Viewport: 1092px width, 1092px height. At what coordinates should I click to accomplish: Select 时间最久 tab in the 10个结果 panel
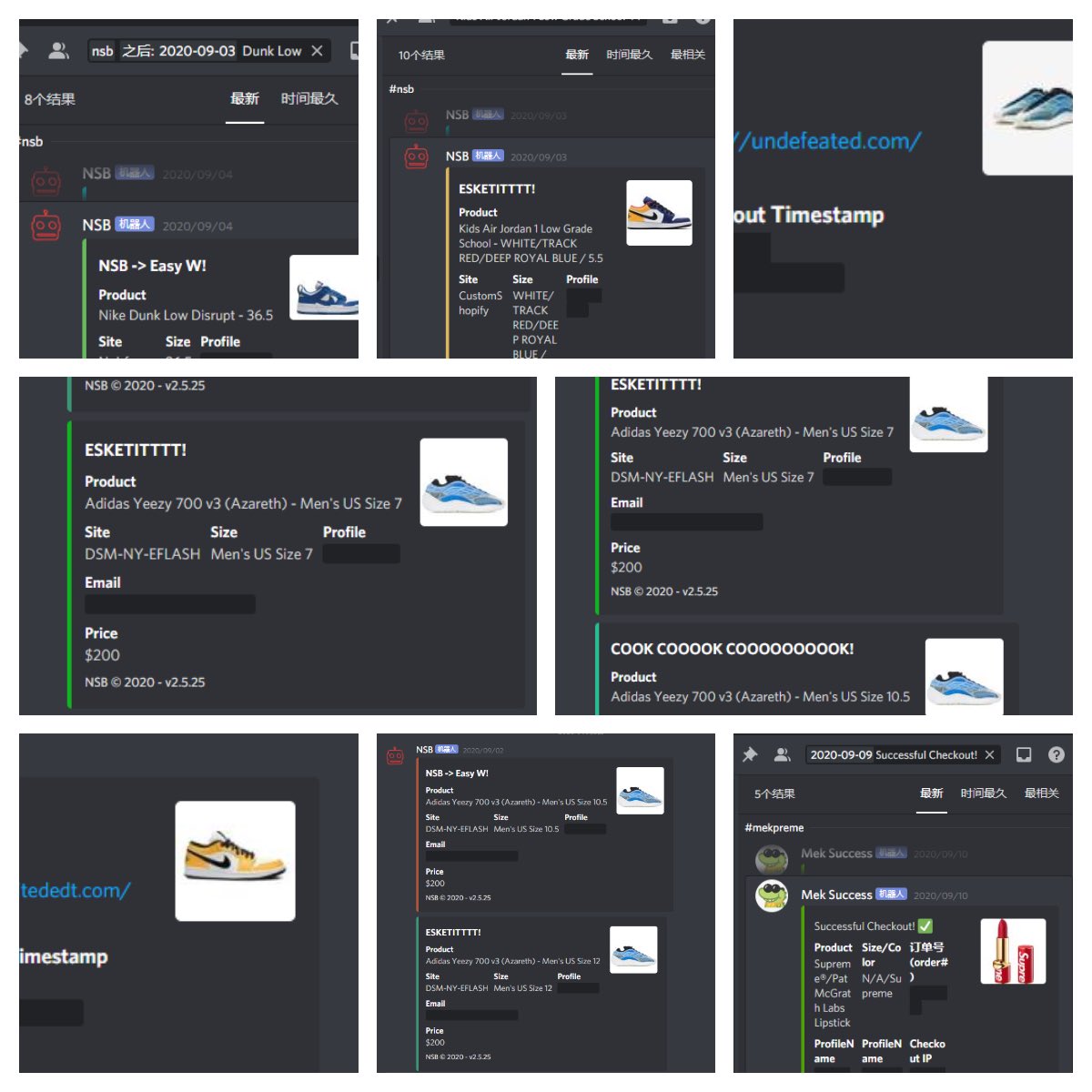(x=630, y=55)
